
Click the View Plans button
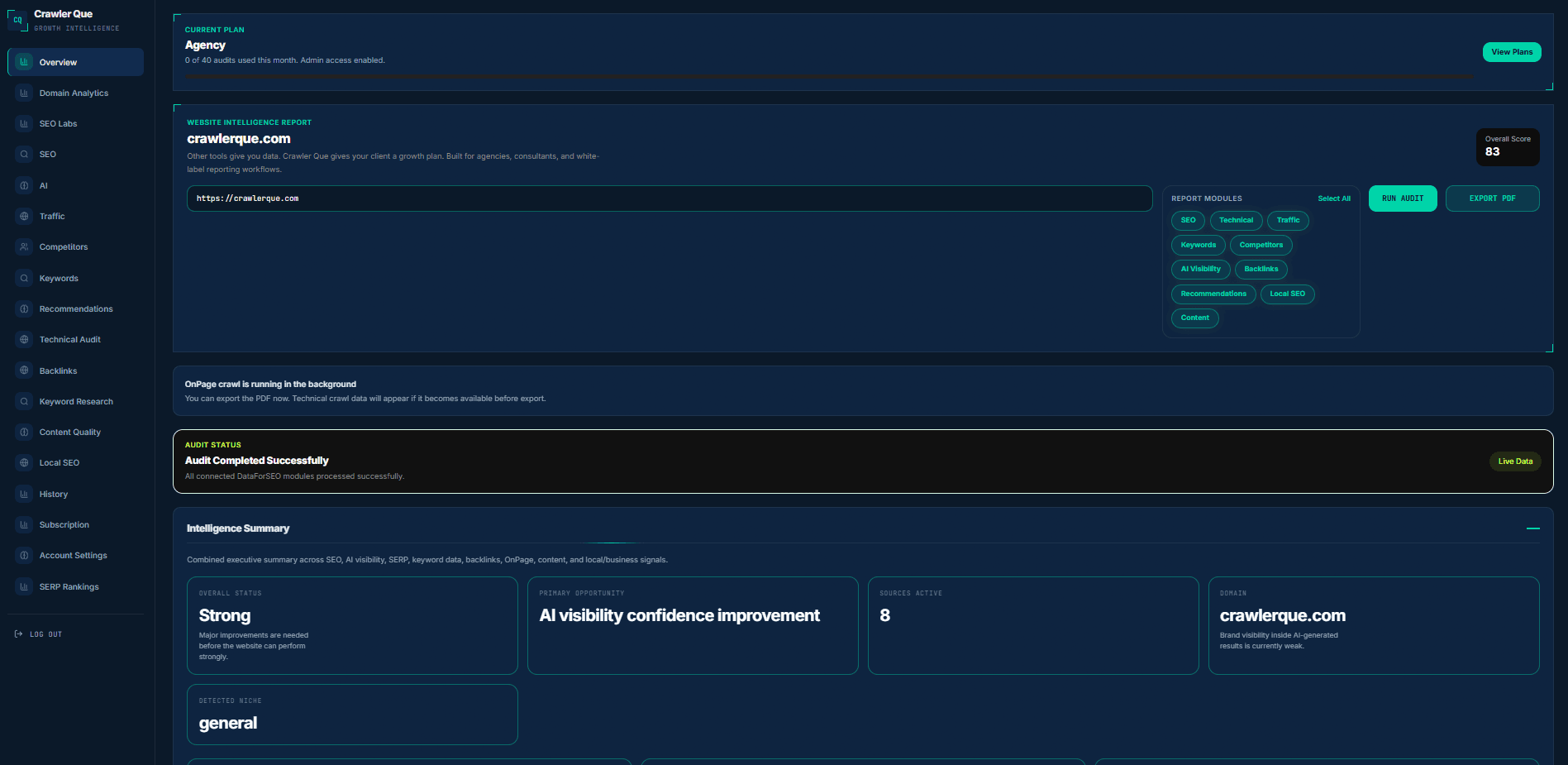1512,52
